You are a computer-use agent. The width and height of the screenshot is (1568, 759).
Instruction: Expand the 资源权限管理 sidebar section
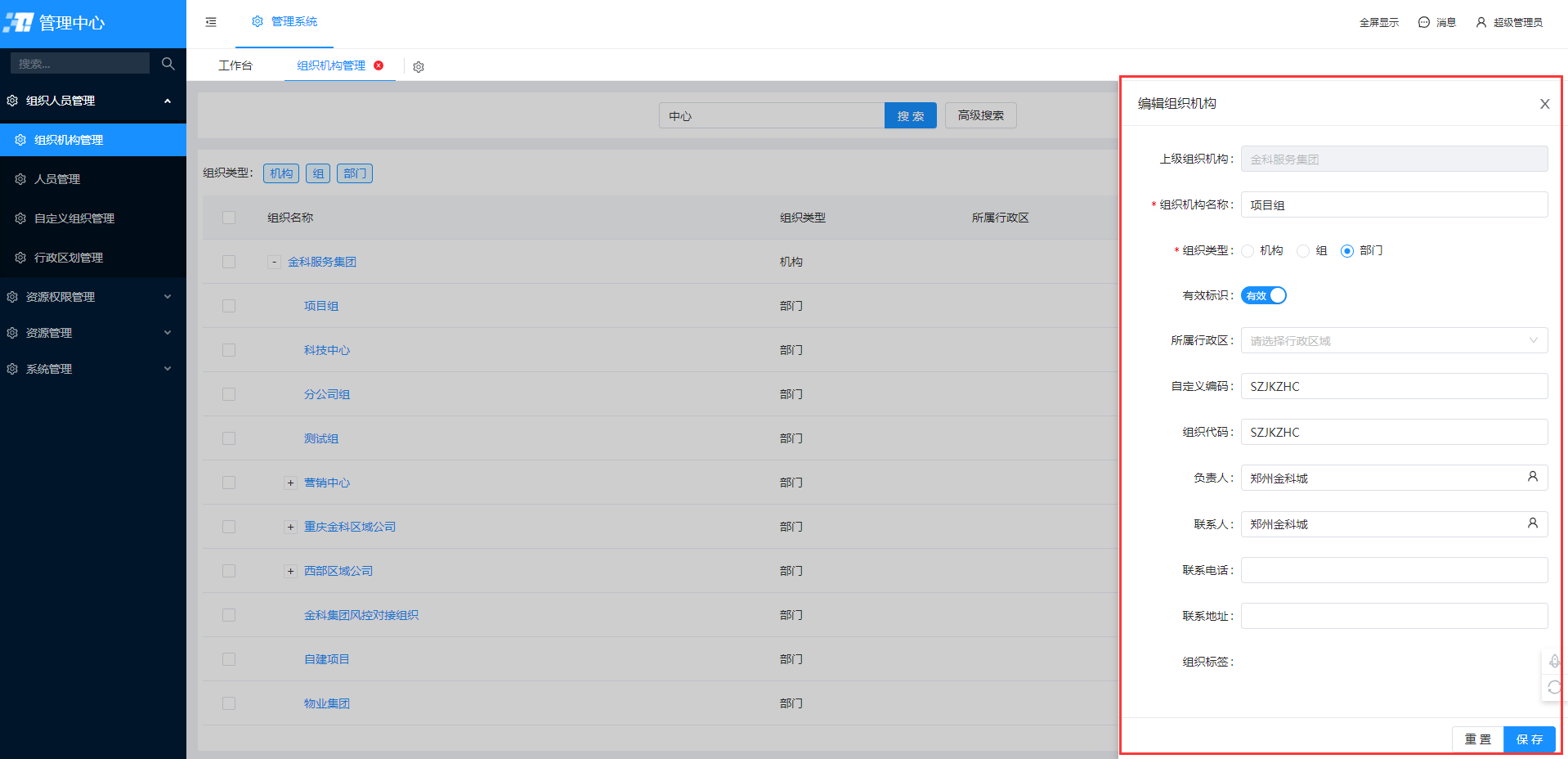tap(93, 297)
